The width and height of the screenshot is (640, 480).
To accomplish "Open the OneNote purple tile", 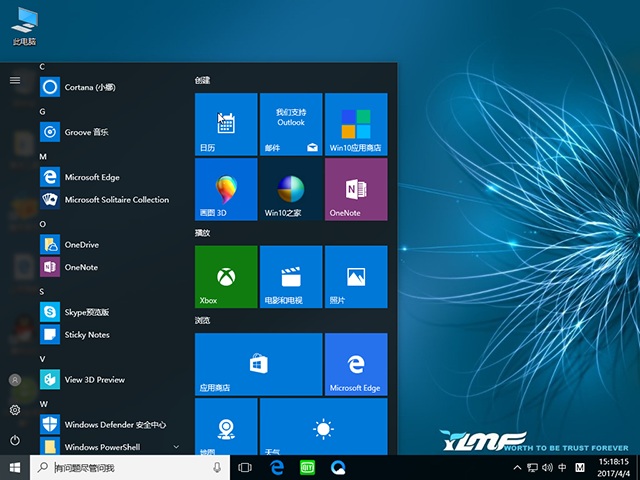I will (x=356, y=189).
